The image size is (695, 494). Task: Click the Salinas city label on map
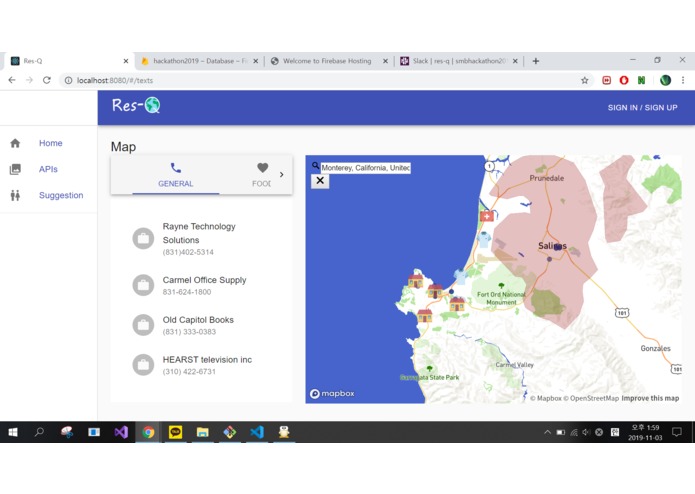[x=552, y=246]
